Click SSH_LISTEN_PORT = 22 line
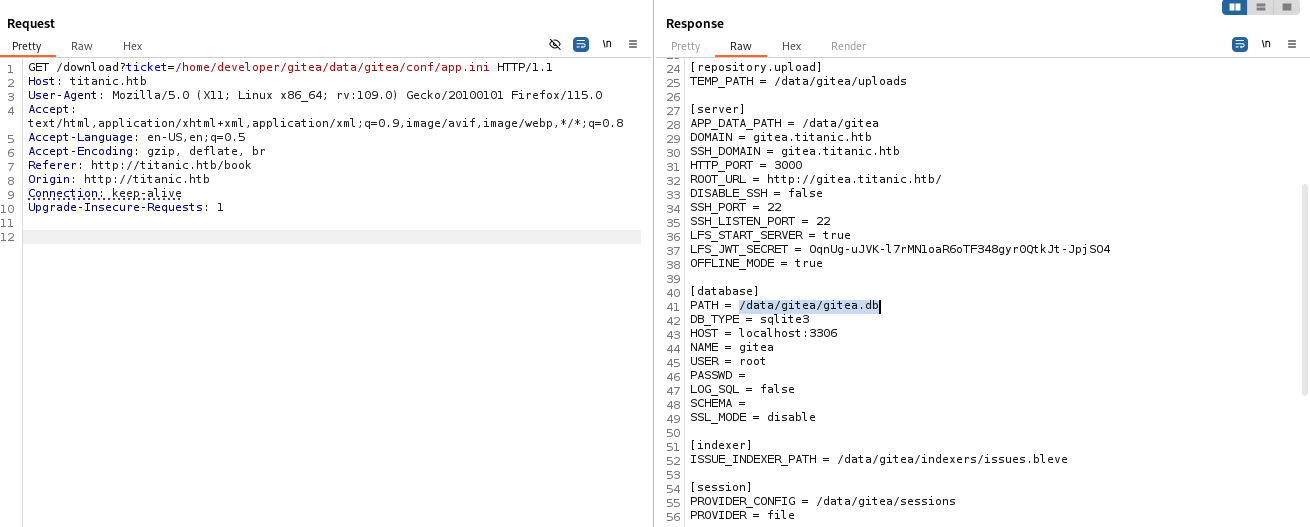This screenshot has width=1310, height=527. click(x=760, y=221)
